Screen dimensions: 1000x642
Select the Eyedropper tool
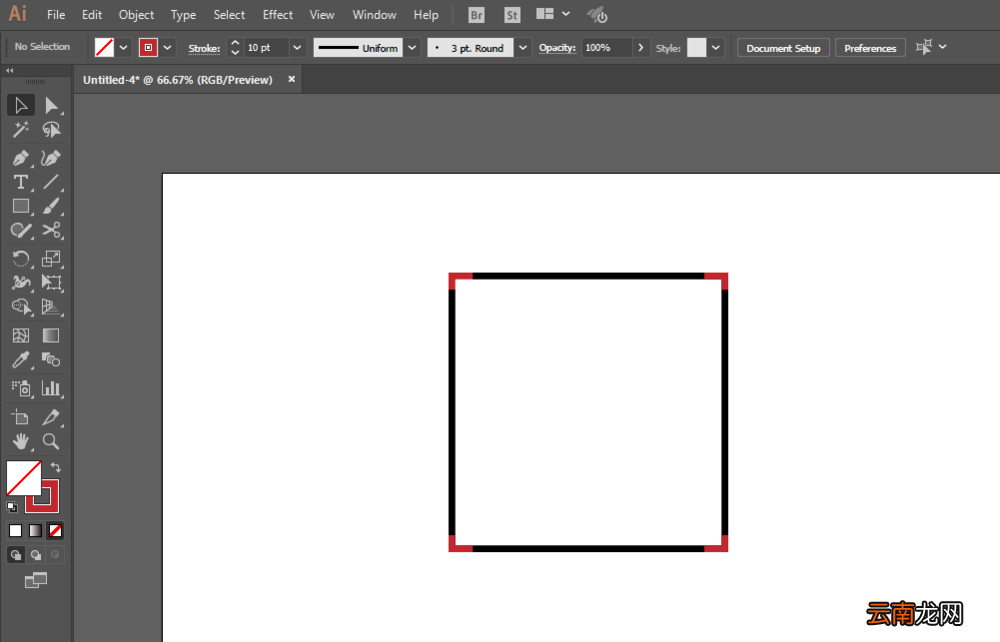click(21, 360)
